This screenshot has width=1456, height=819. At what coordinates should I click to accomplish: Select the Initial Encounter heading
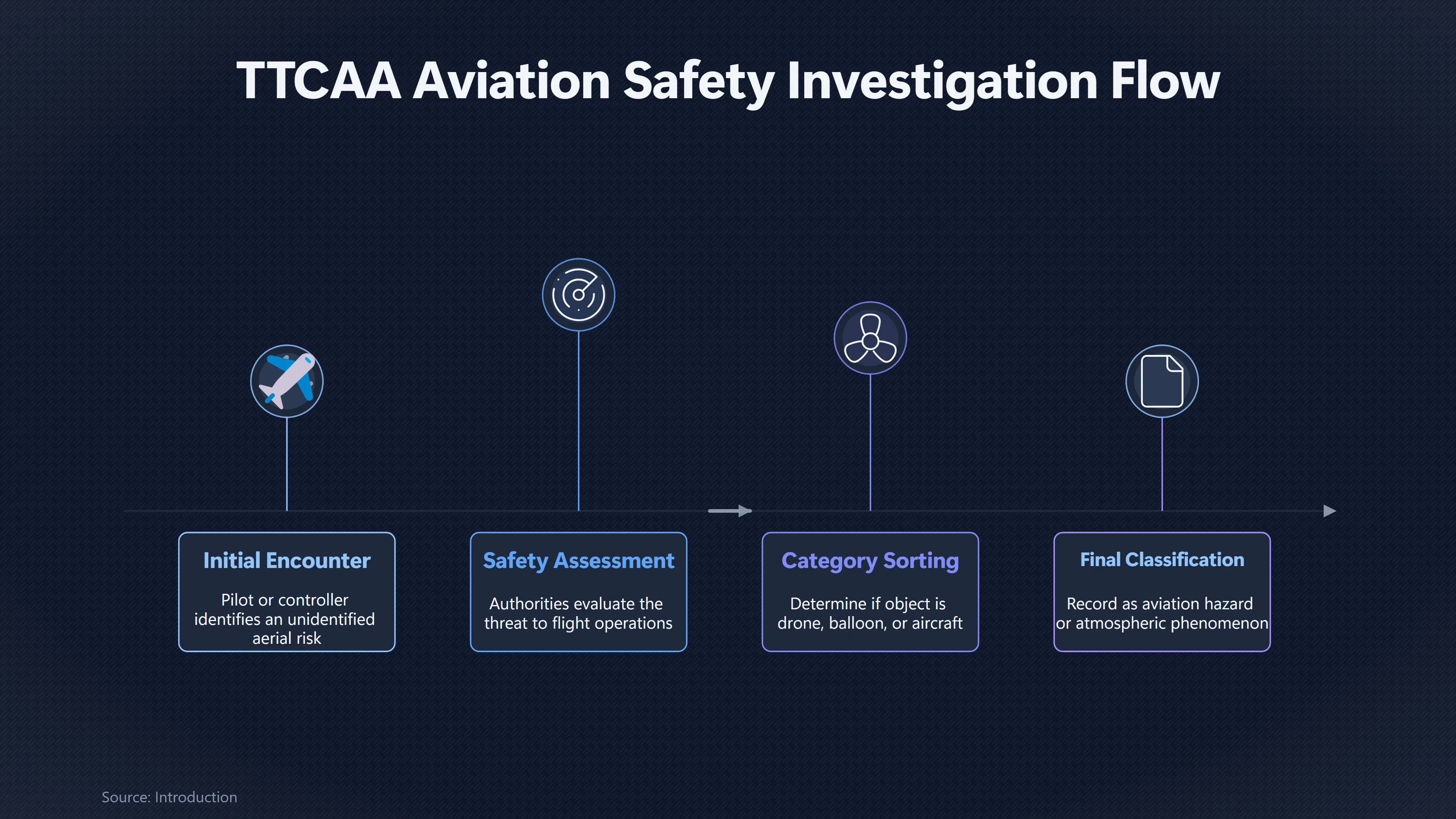click(287, 561)
